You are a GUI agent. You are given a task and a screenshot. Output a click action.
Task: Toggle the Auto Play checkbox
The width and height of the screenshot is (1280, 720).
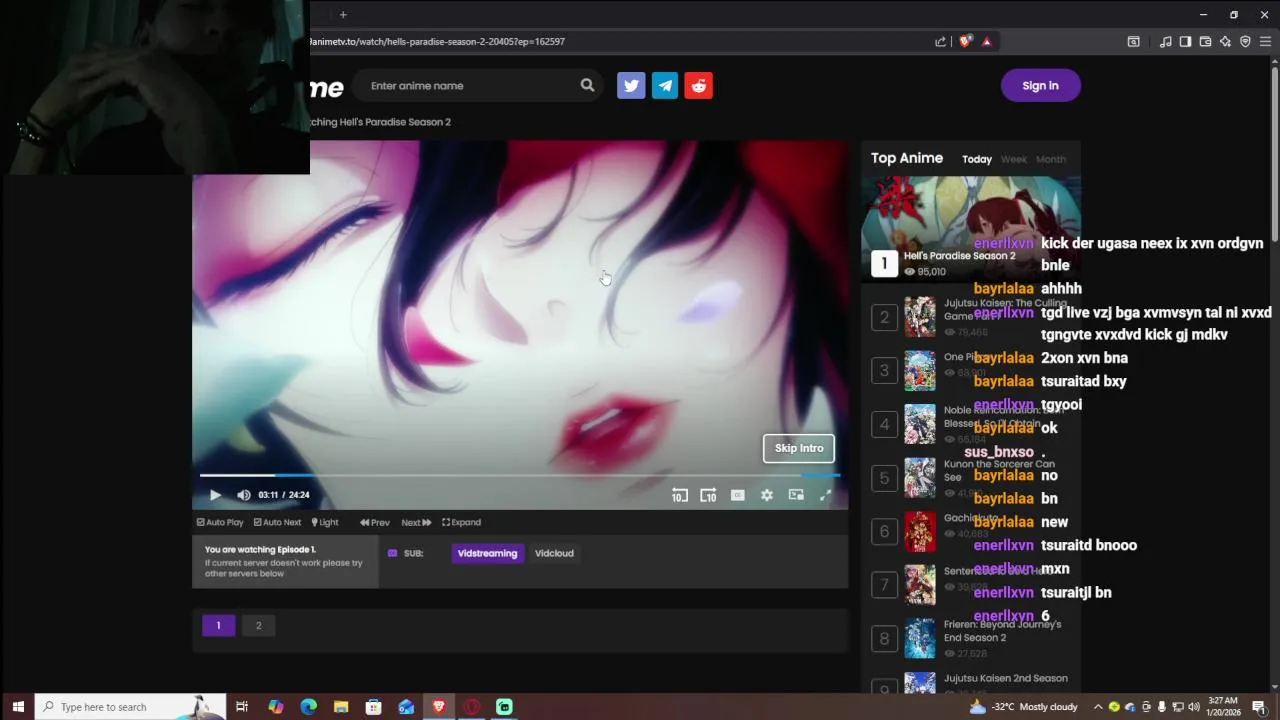(x=220, y=522)
